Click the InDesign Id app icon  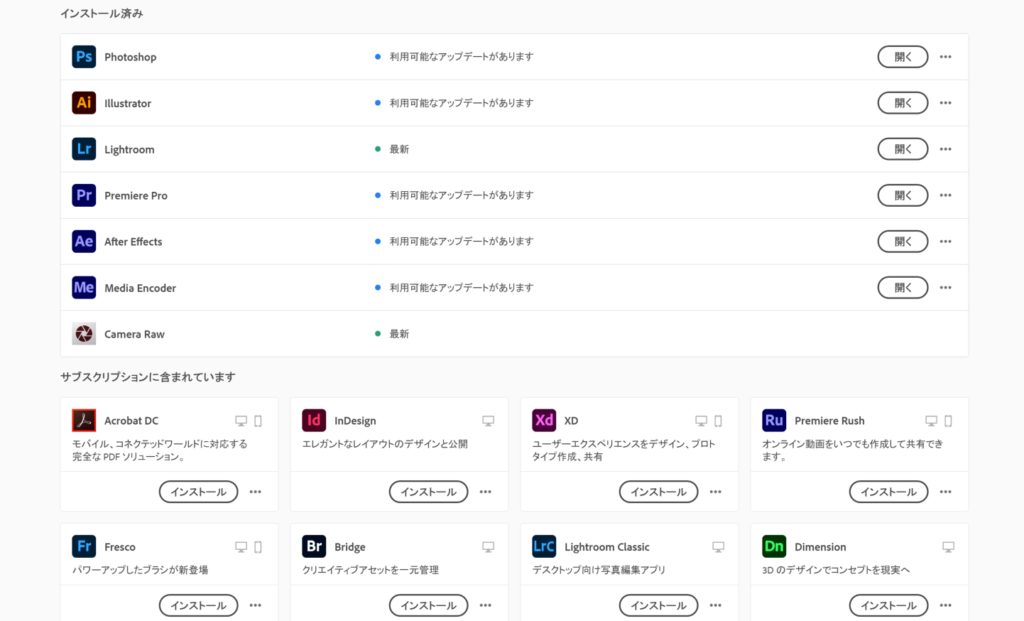314,421
